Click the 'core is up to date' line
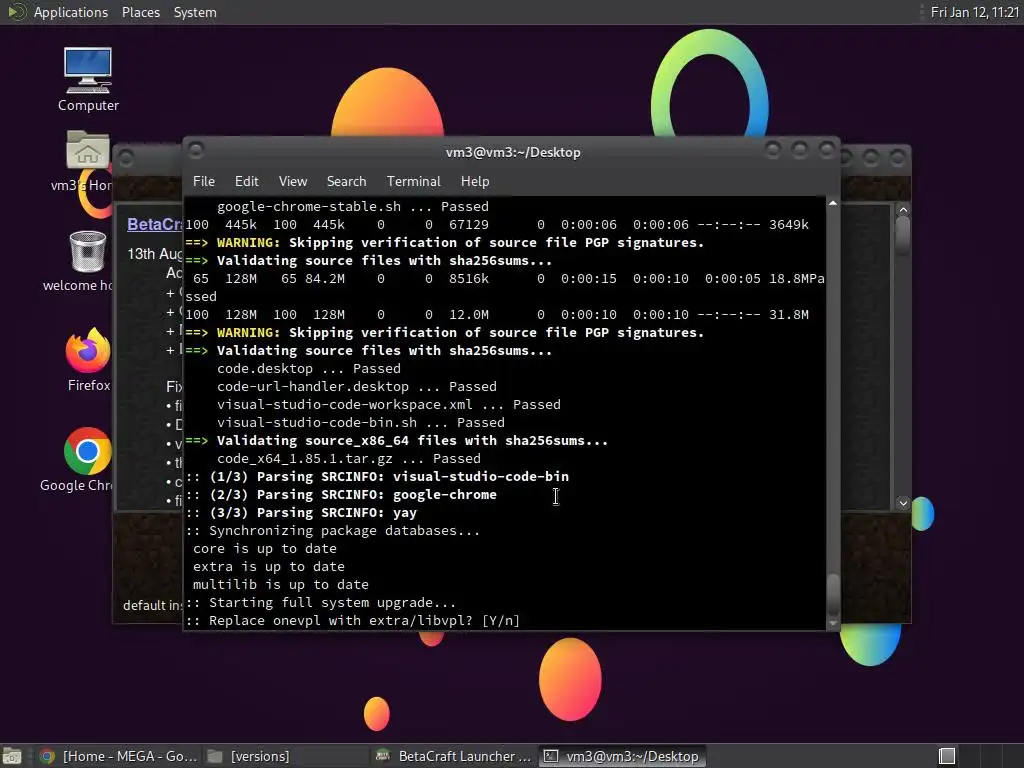The height and width of the screenshot is (768, 1024). pyautogui.click(x=264, y=549)
